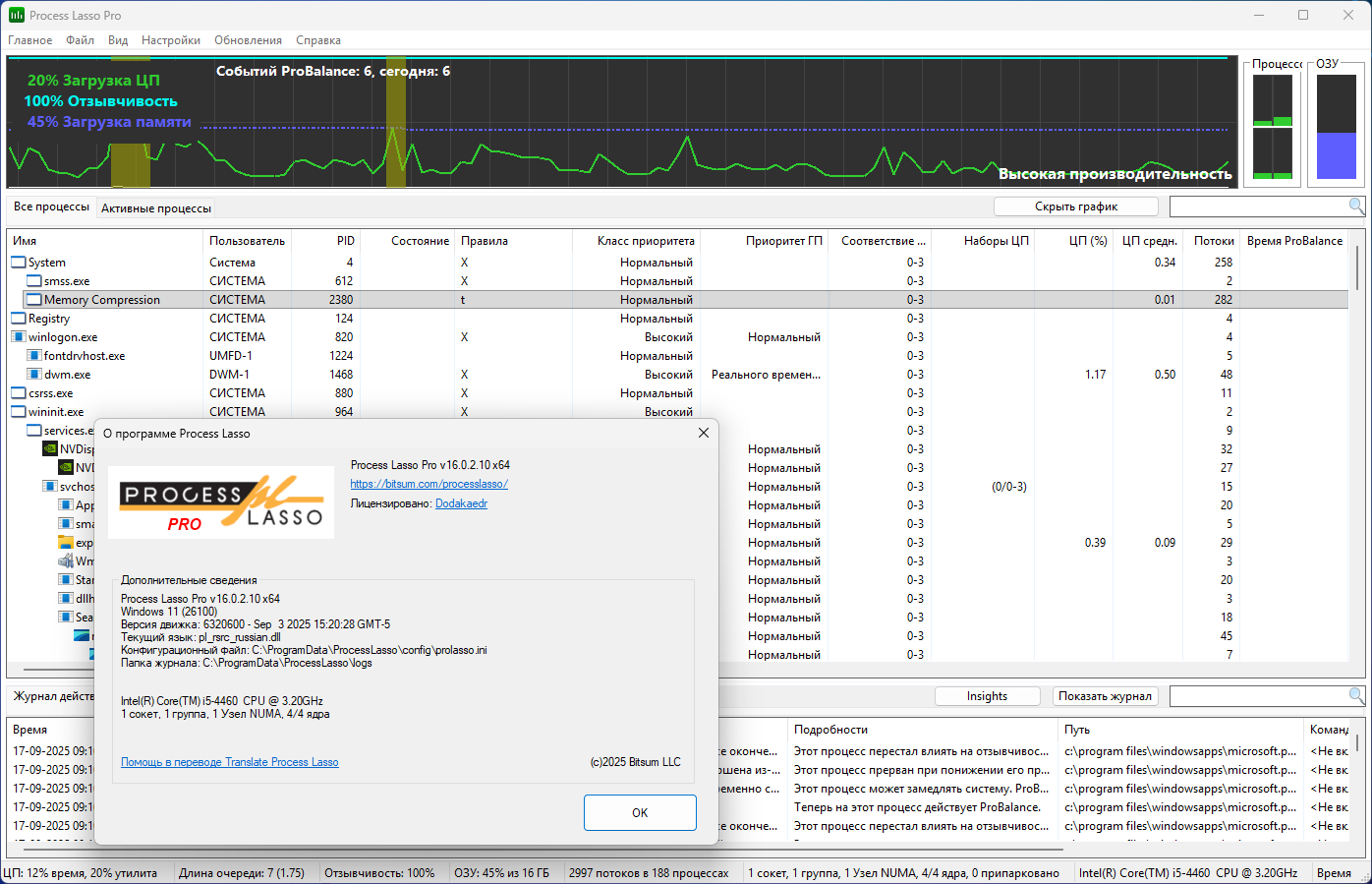
Task: Click the Скрыть график button
Action: coord(1076,206)
